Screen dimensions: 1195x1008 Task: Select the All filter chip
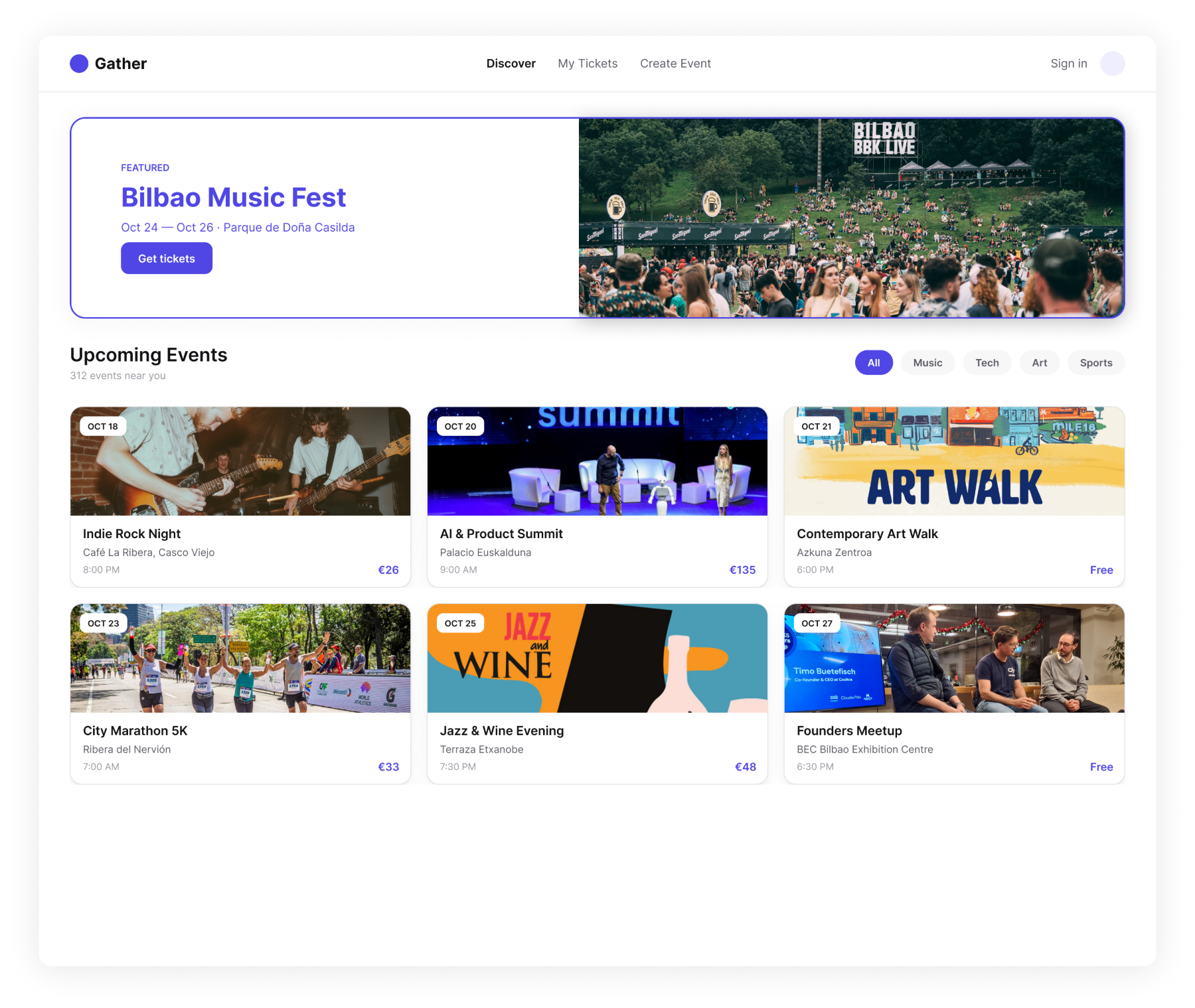(874, 362)
